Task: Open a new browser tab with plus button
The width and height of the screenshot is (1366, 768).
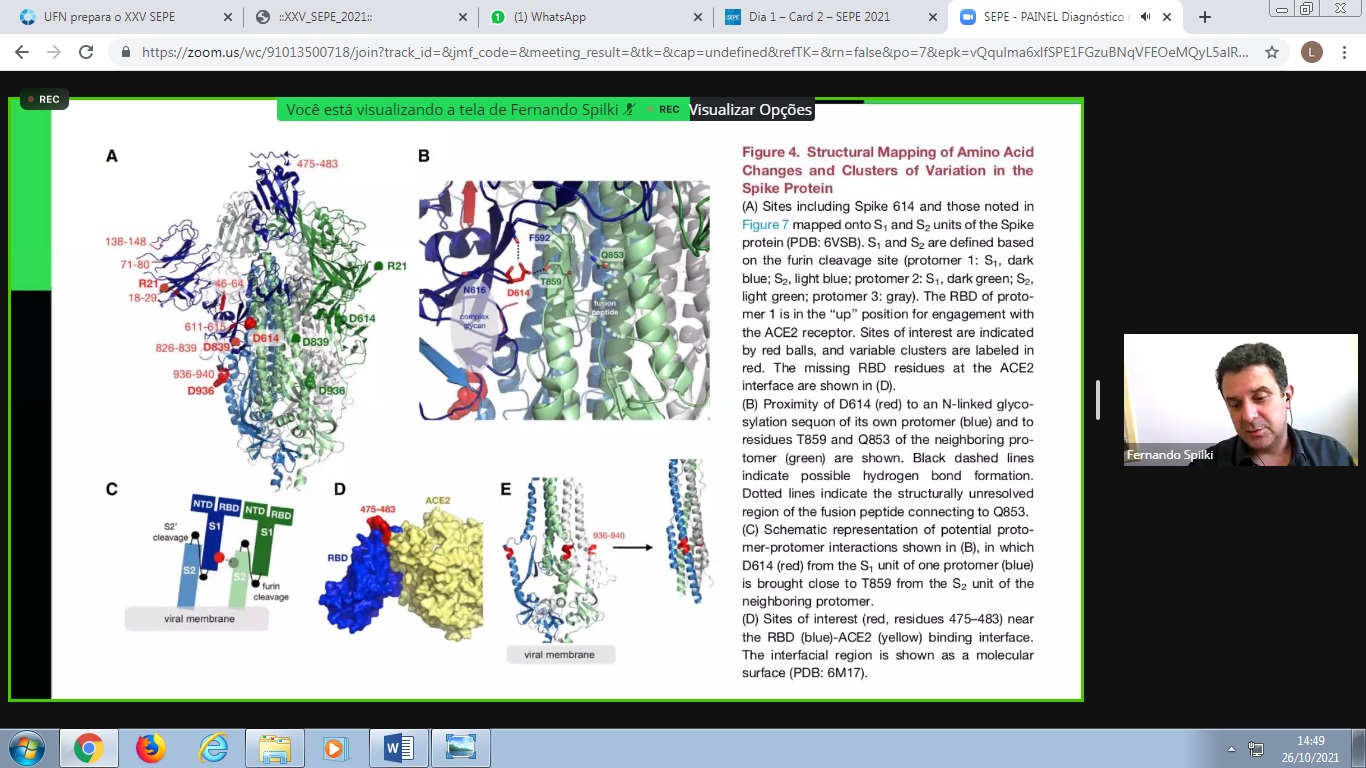Action: 1205,17
